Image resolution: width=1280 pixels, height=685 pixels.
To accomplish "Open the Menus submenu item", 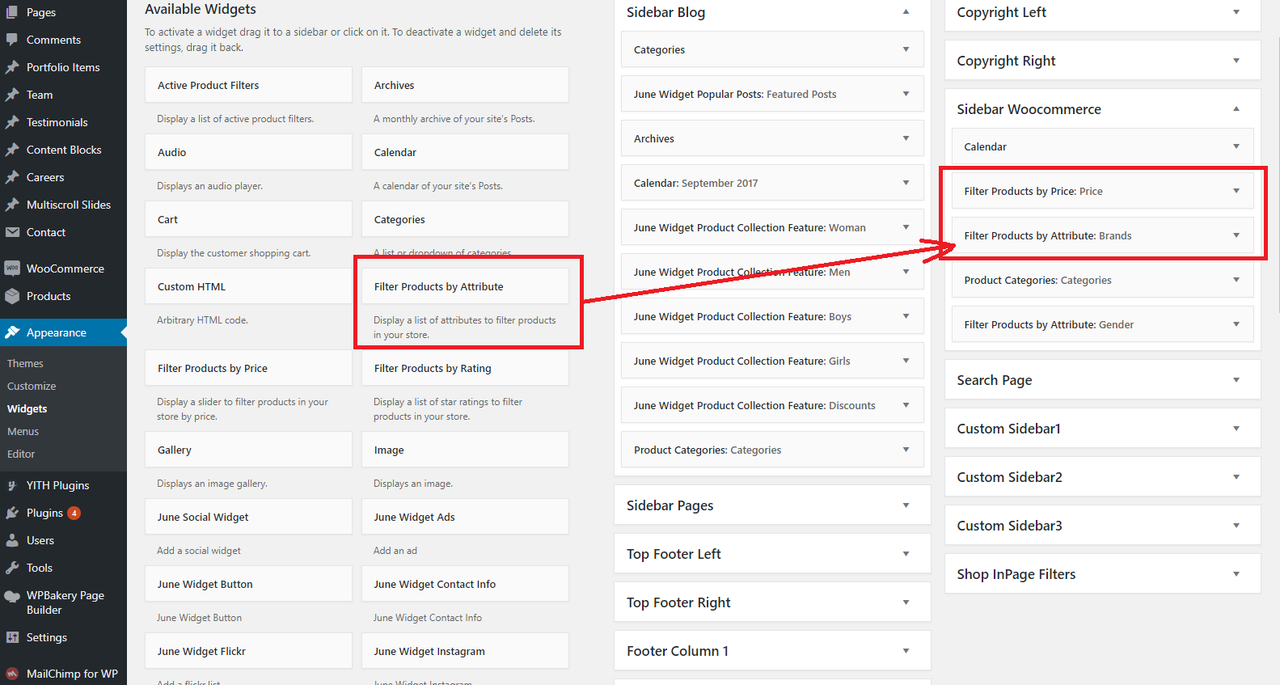I will 23,432.
